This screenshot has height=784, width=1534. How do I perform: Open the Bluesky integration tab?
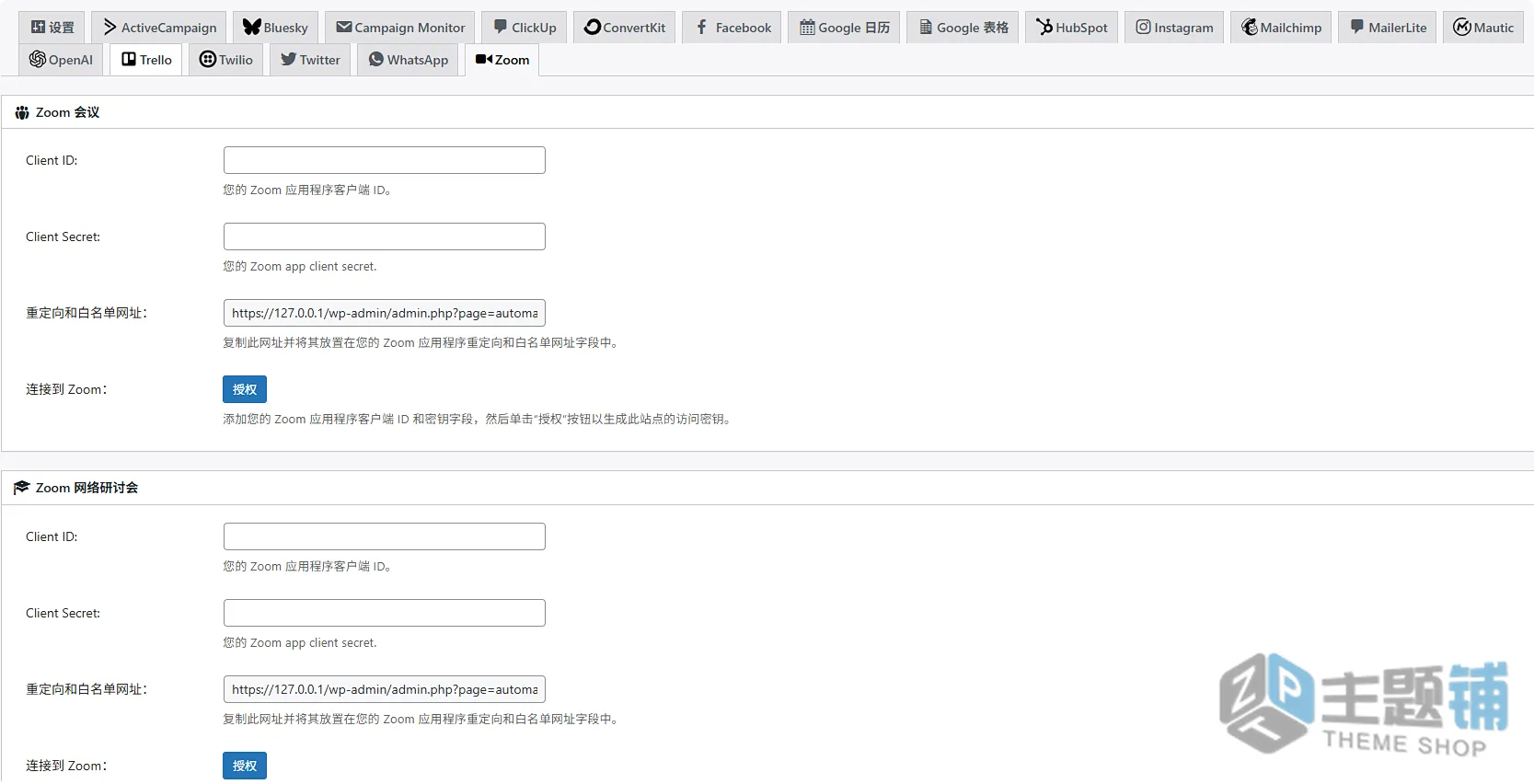[x=275, y=28]
